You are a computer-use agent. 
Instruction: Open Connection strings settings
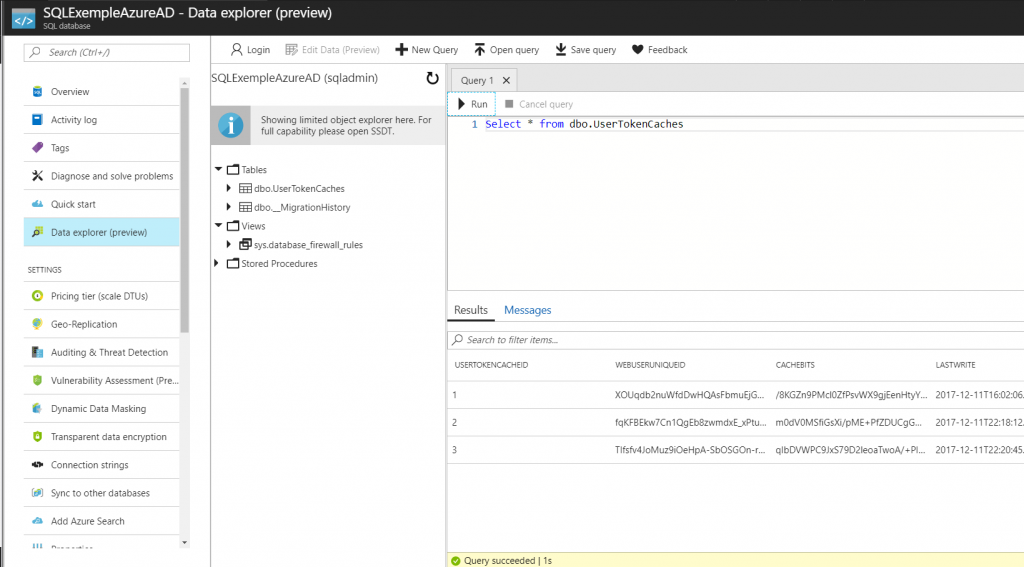point(101,464)
